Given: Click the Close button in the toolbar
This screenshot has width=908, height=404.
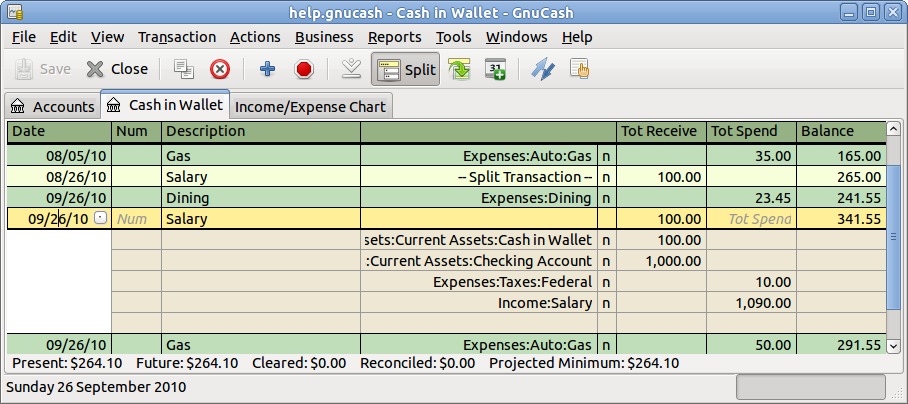Looking at the screenshot, I should pos(117,69).
